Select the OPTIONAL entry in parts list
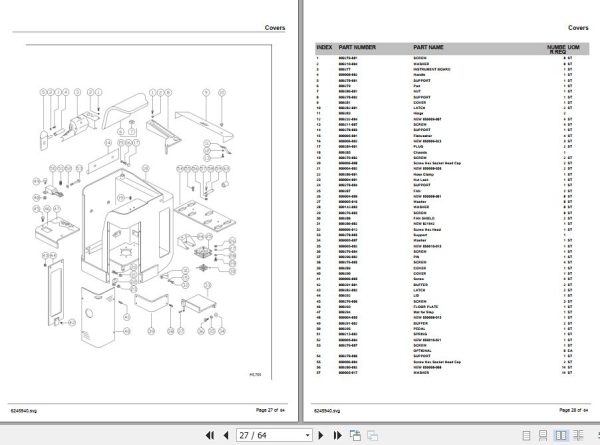 click(x=422, y=350)
